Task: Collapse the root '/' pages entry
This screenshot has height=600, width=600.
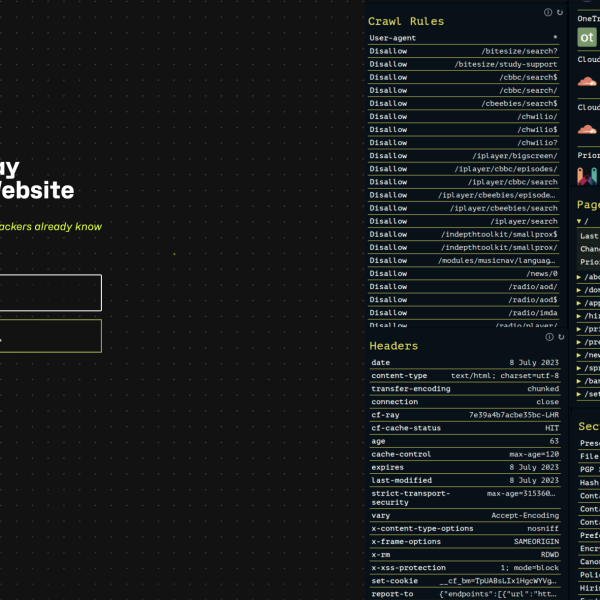Action: 579,221
